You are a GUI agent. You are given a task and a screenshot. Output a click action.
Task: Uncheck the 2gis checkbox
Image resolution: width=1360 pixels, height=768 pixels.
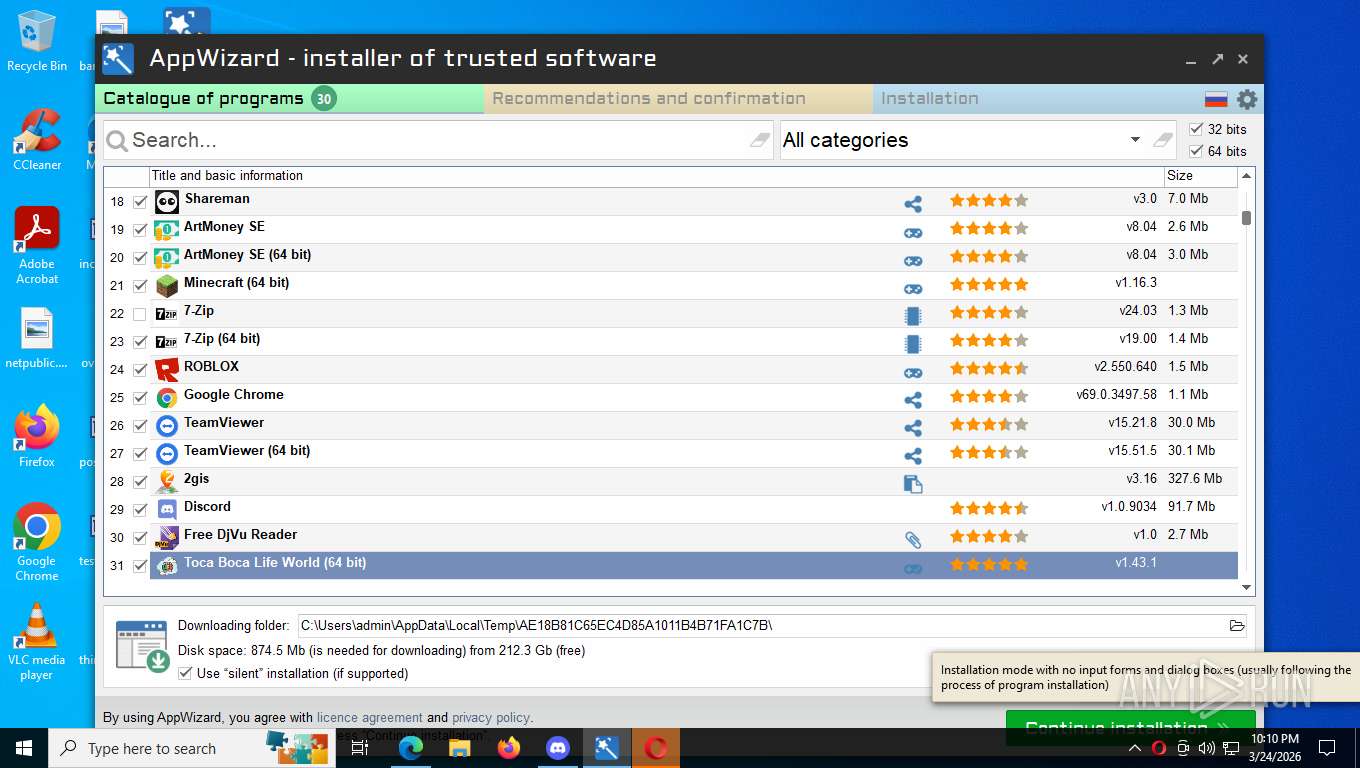[139, 482]
